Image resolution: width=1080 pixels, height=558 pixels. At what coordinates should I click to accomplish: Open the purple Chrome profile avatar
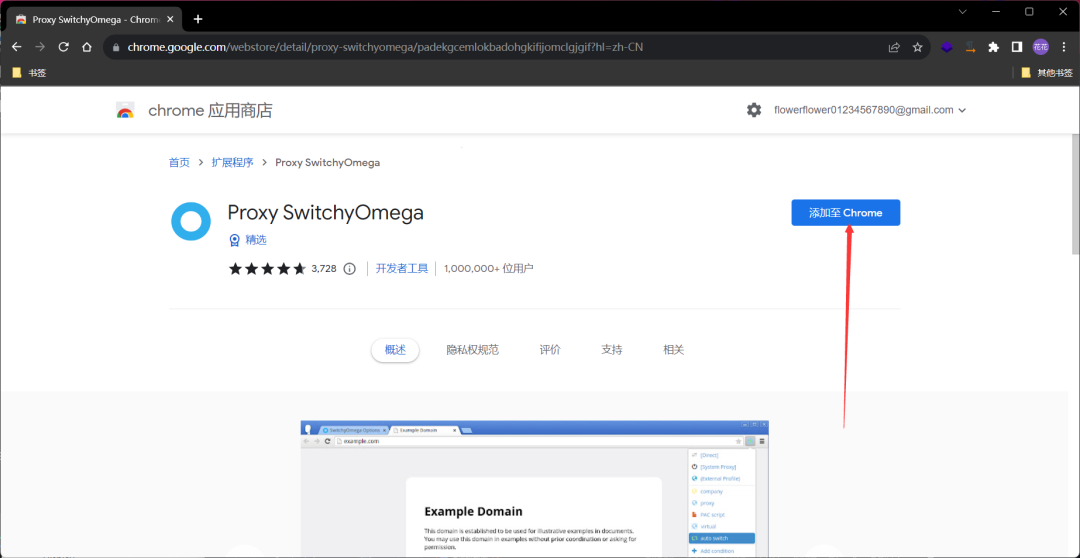[x=1041, y=47]
